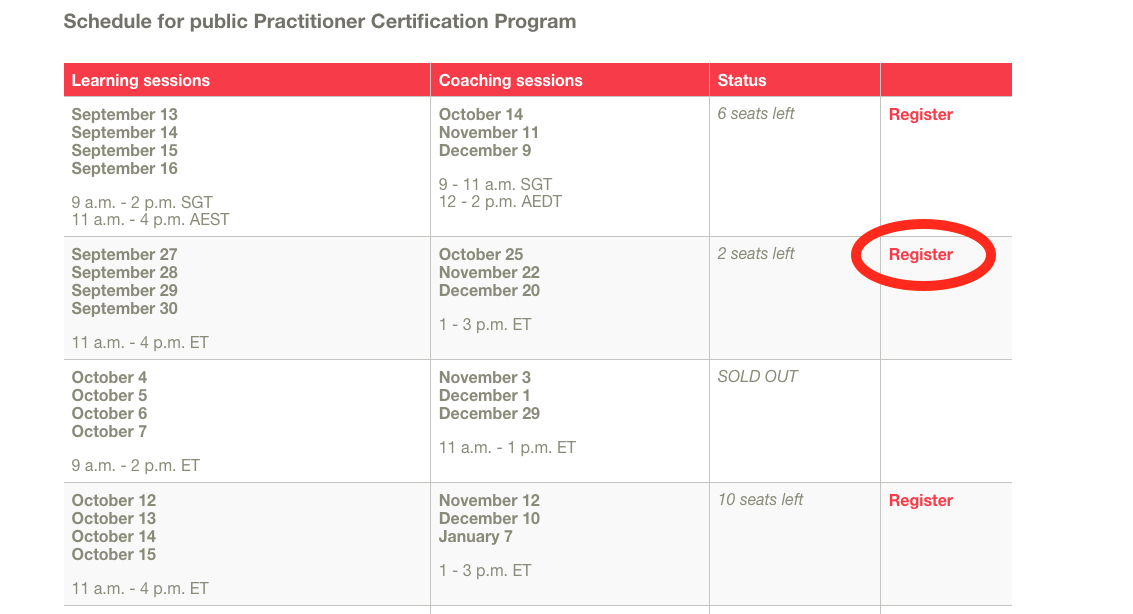Click the circled Register link
This screenshot has width=1133, height=614.
pos(921,255)
